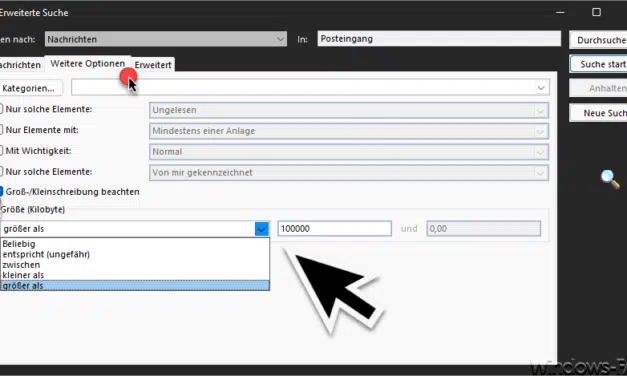The height and width of the screenshot is (376, 627).
Task: Click the 'Neue Suche' button
Action: (x=599, y=113)
